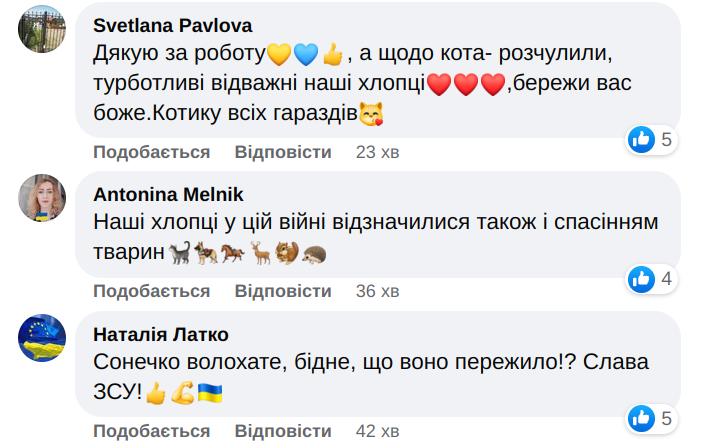Open the 23 хв comment timestamp

pyautogui.click(x=378, y=152)
